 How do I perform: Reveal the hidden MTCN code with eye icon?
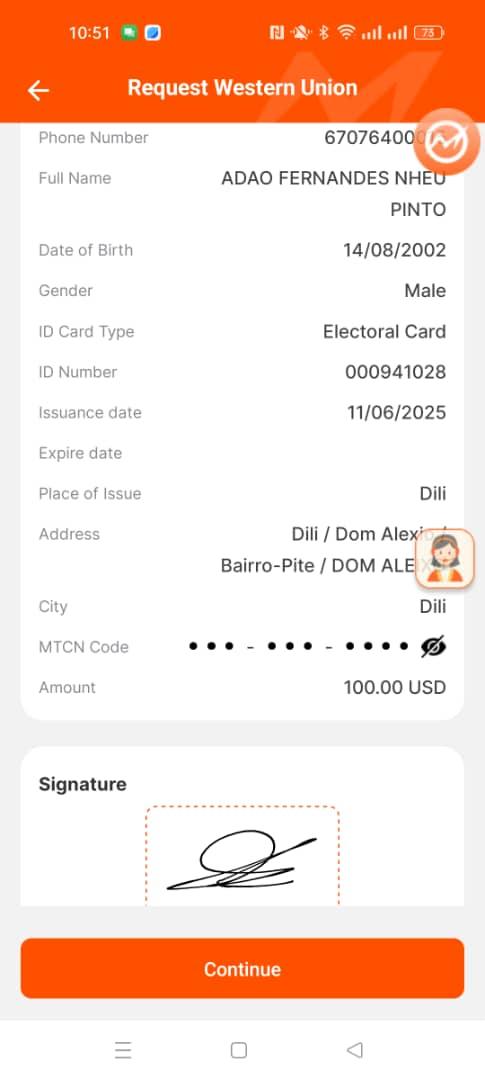(433, 647)
